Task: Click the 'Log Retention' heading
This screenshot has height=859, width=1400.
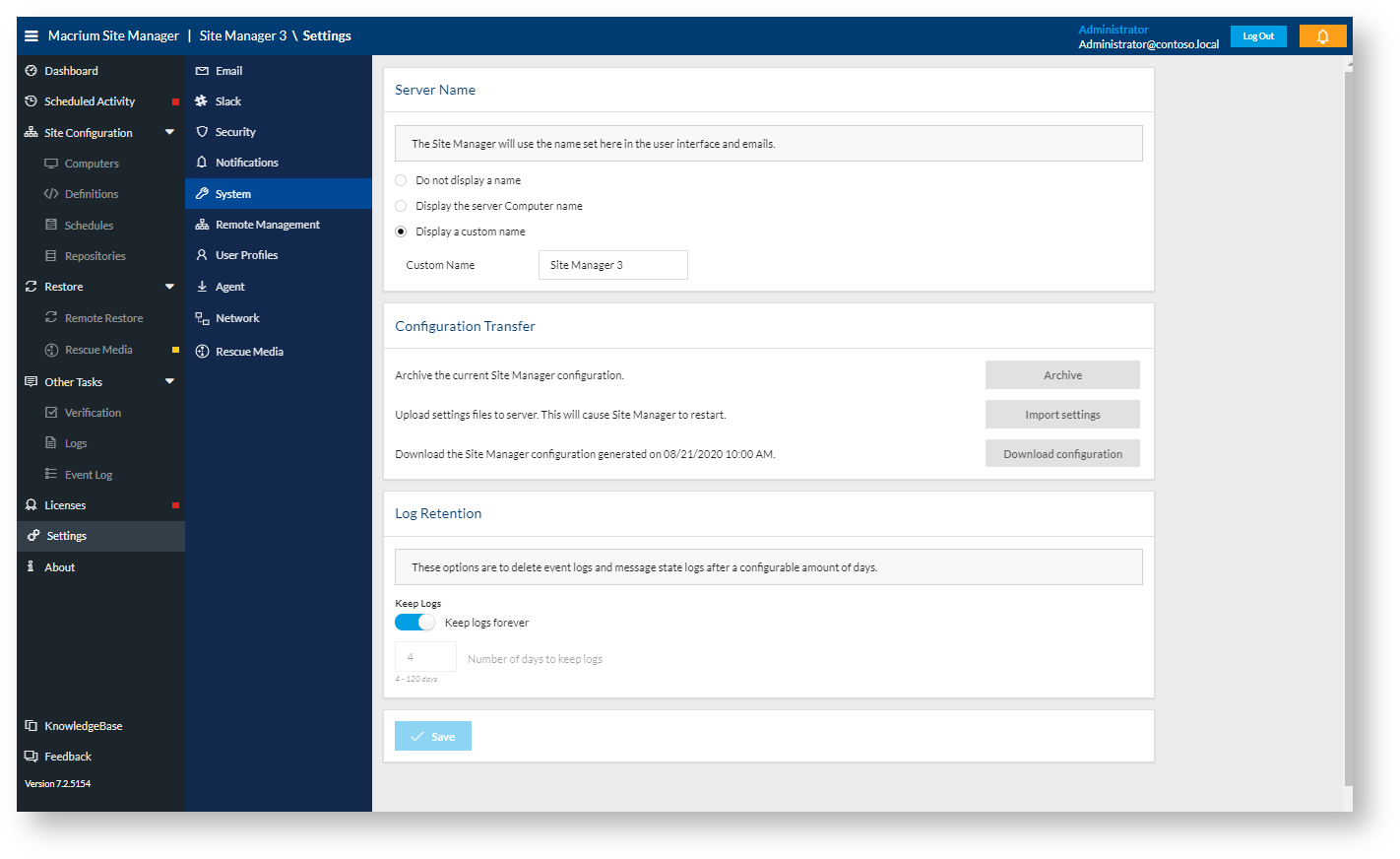Action: pyautogui.click(x=438, y=513)
